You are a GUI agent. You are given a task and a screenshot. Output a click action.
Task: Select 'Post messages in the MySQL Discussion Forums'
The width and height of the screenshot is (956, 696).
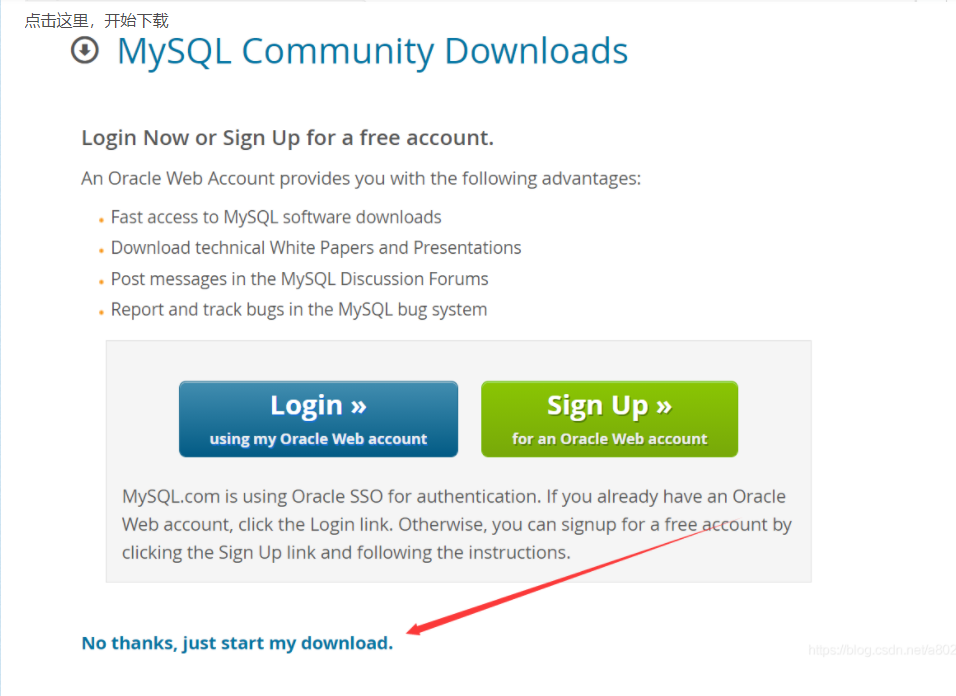point(299,279)
